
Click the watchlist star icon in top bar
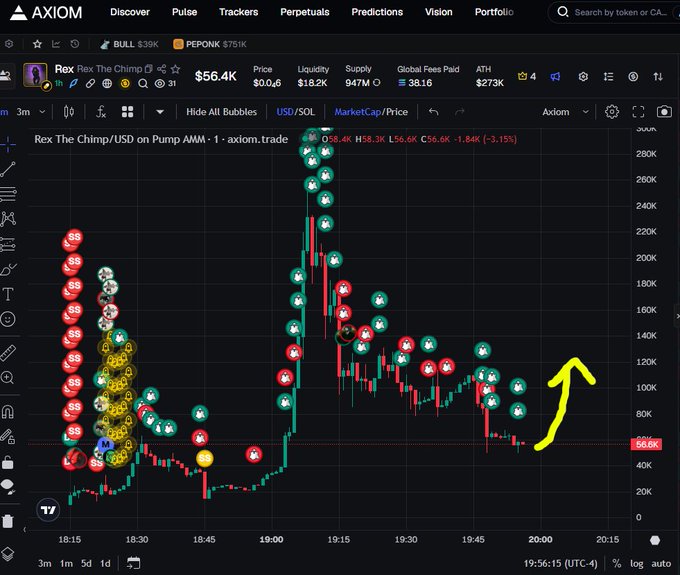click(x=37, y=44)
